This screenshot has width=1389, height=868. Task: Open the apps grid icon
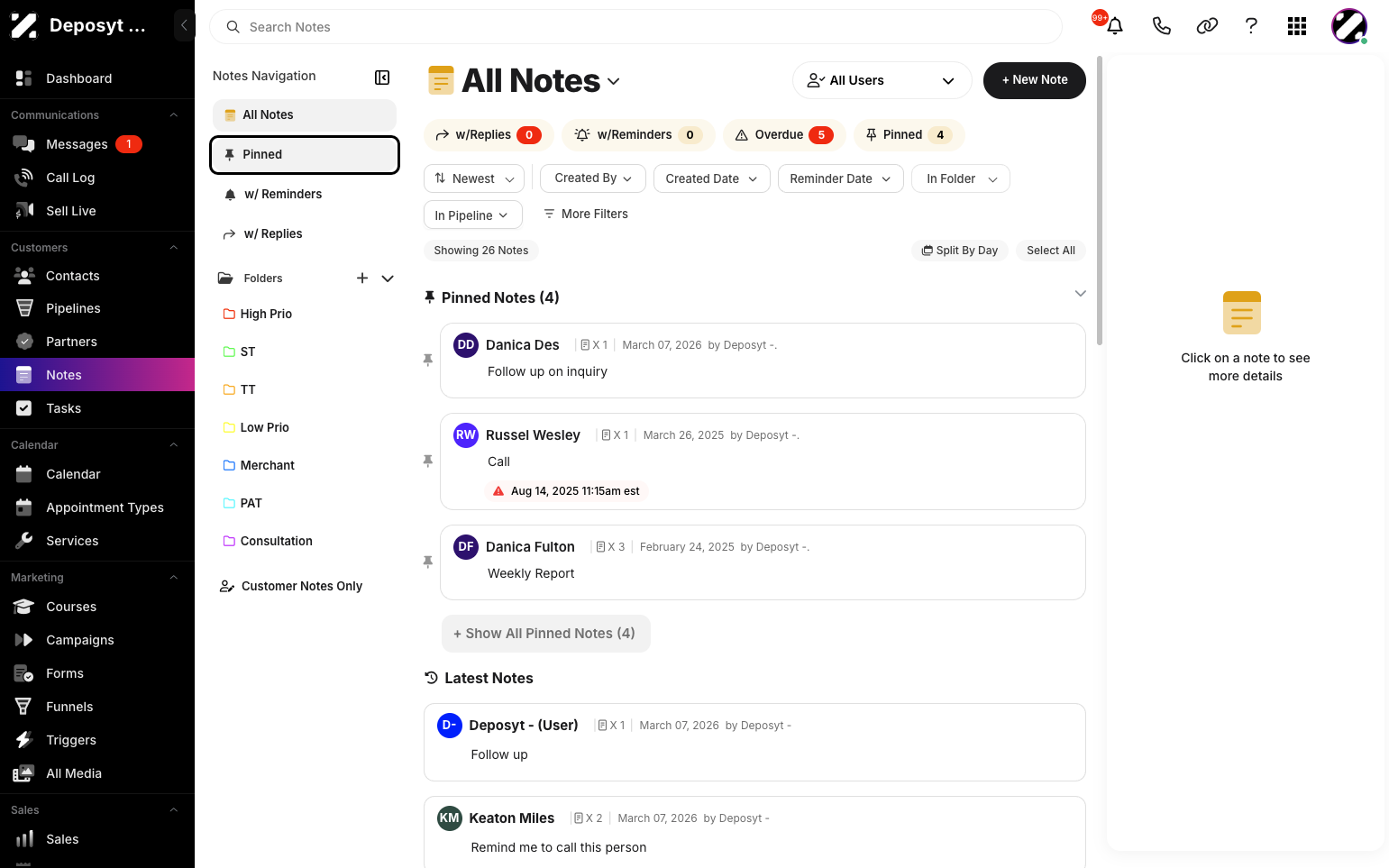(1297, 26)
